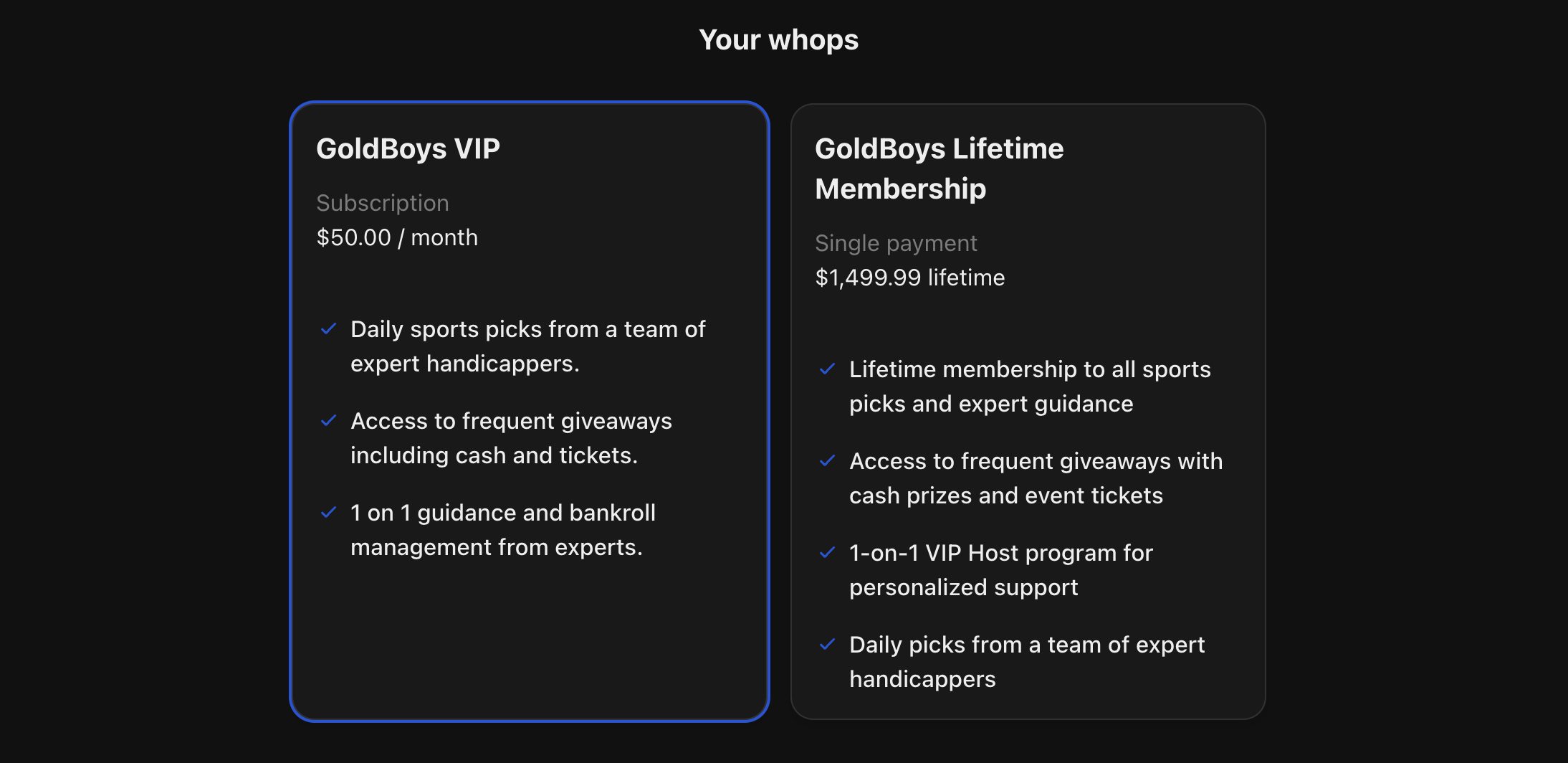The image size is (1568, 763).
Task: Click the $1,499.99 lifetime price text
Action: click(909, 278)
